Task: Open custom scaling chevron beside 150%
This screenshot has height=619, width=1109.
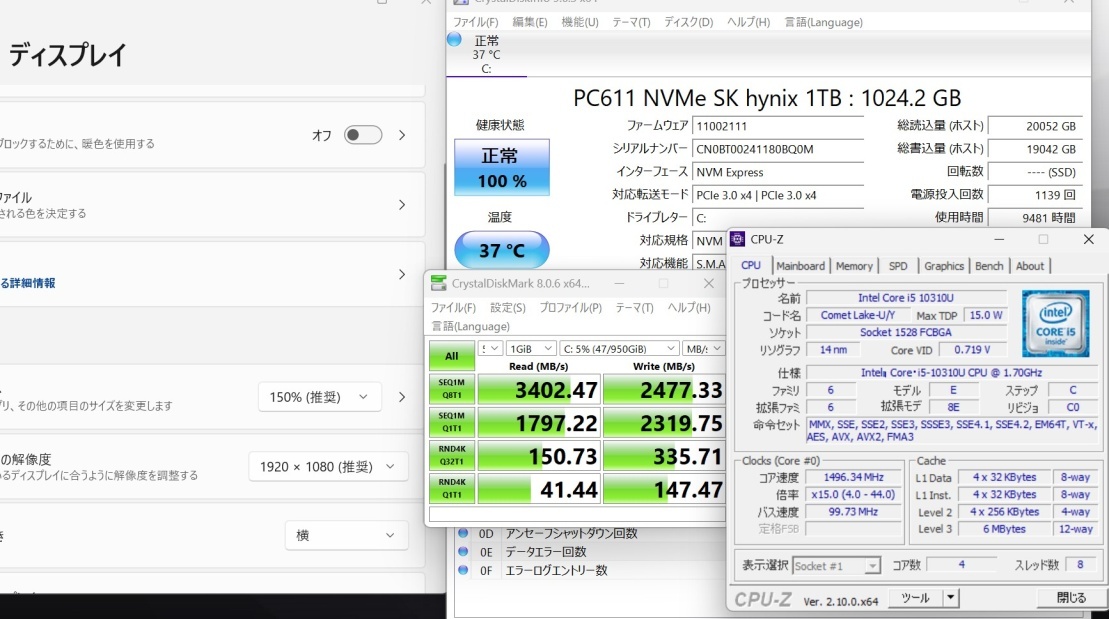Action: [402, 397]
